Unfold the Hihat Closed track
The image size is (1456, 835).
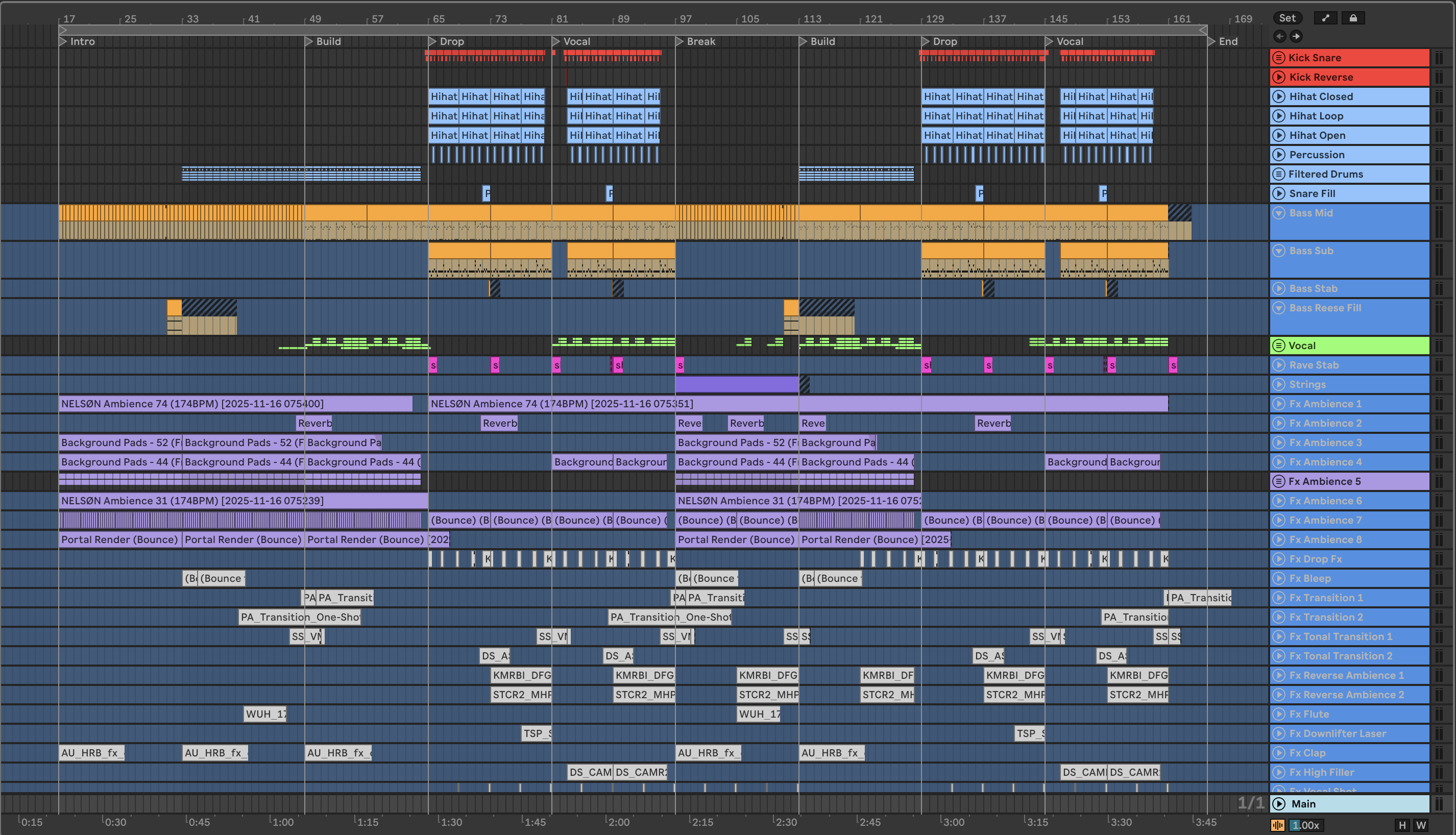point(1278,97)
